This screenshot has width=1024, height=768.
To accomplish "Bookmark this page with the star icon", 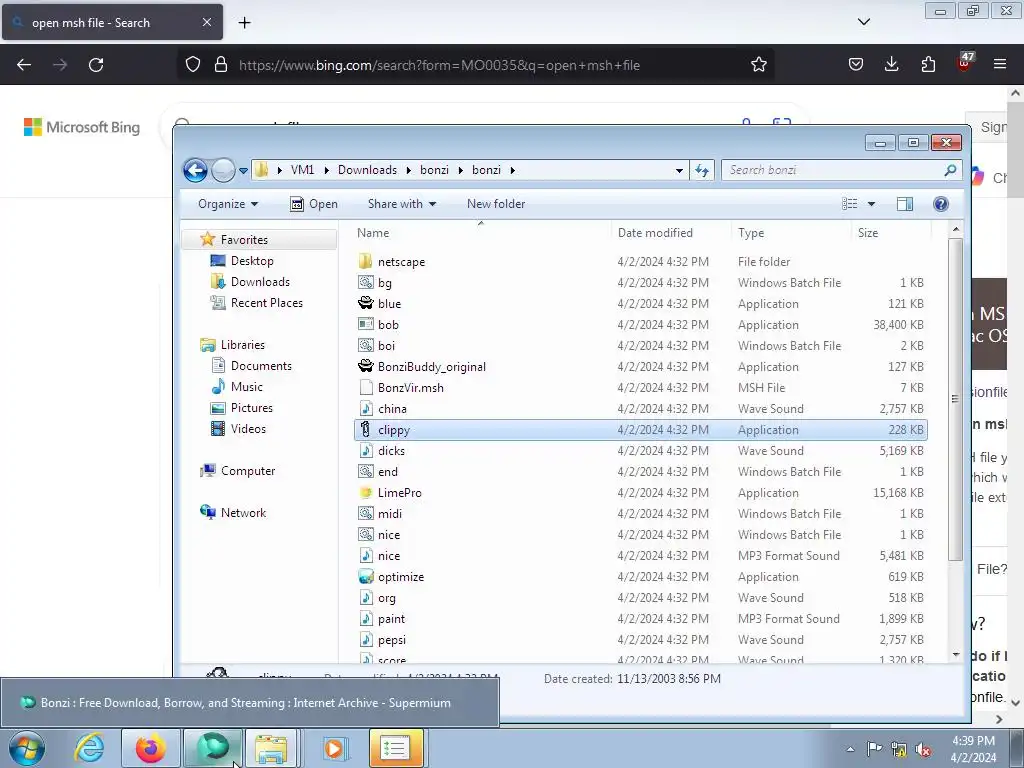I will click(x=758, y=65).
